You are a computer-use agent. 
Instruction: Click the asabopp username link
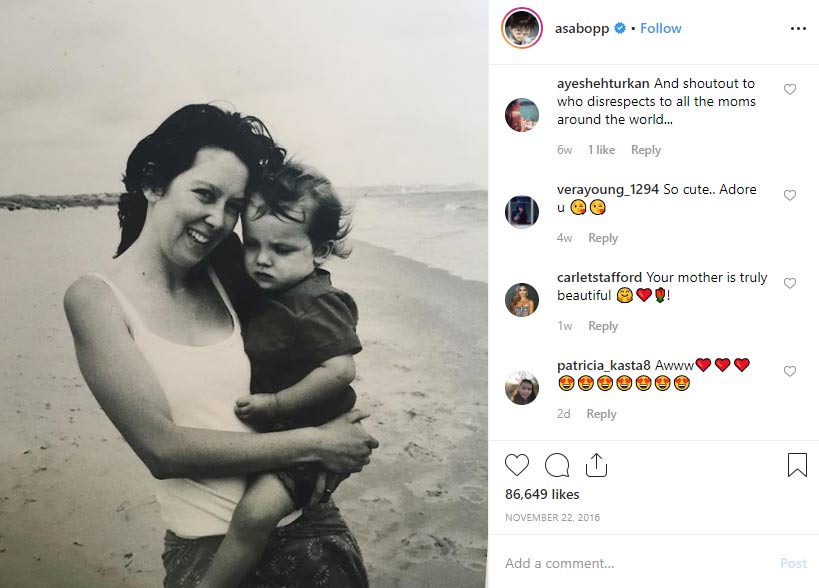[583, 29]
